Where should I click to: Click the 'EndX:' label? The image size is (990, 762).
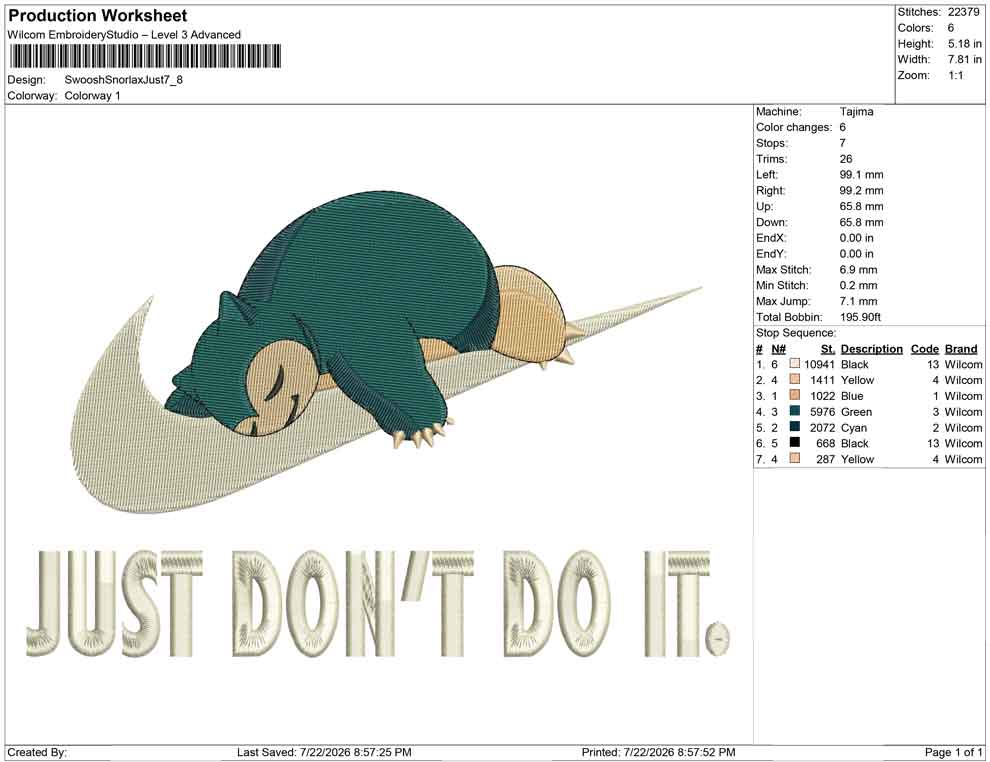[771, 237]
